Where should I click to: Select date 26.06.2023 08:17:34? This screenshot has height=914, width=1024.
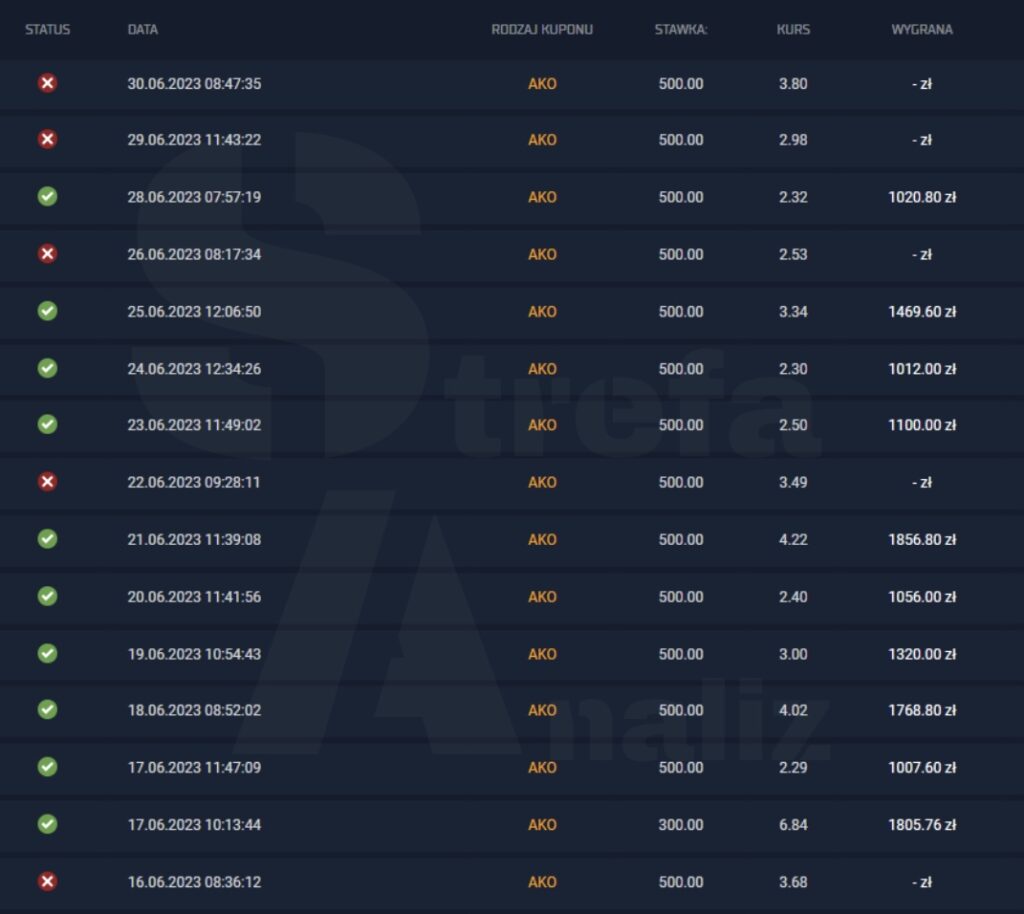tap(194, 254)
